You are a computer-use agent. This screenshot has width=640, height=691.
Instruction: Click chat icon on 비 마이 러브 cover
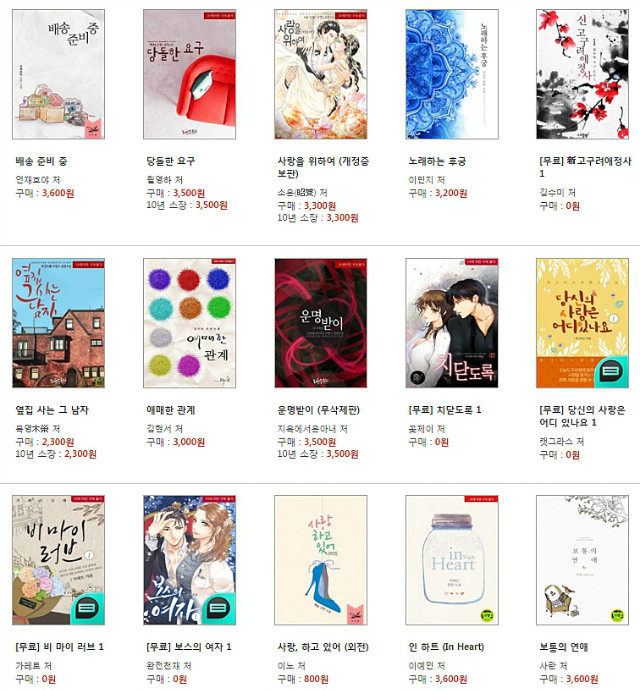tap(88, 609)
